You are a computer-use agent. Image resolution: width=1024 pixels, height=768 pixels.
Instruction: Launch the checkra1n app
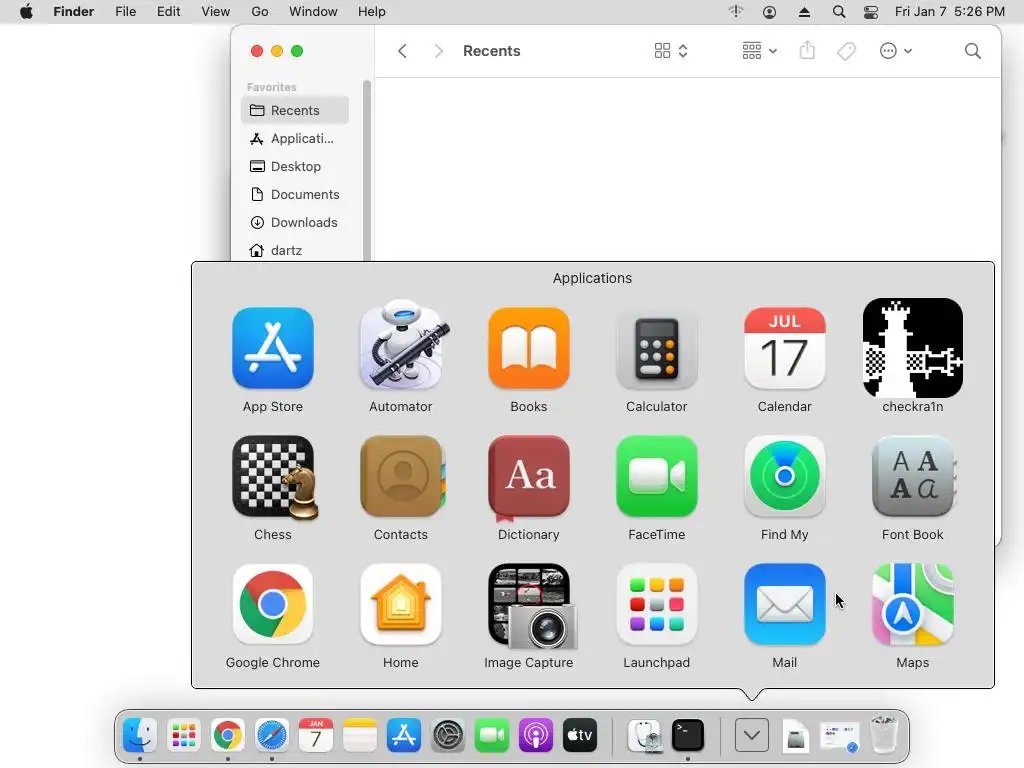[x=912, y=348]
